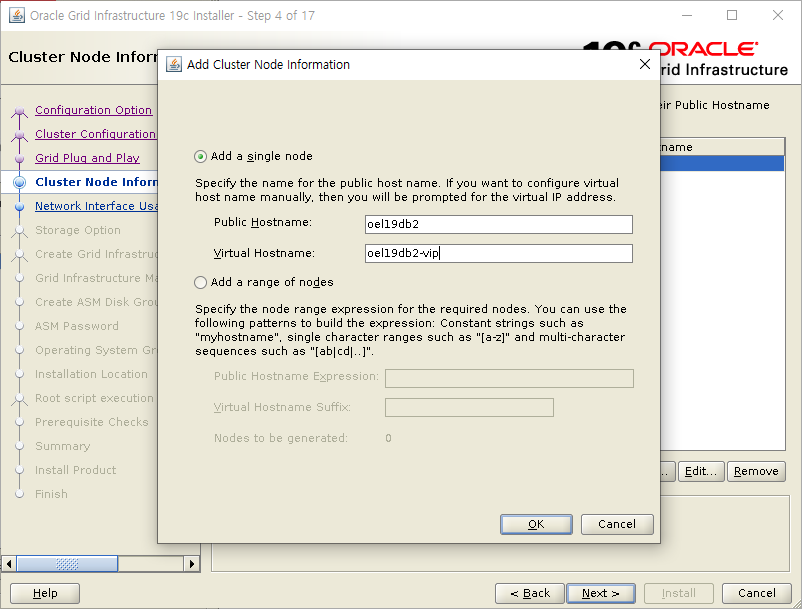Click the horizontal scrollbar thumb in the sidebar
The width and height of the screenshot is (802, 609).
pos(67,564)
